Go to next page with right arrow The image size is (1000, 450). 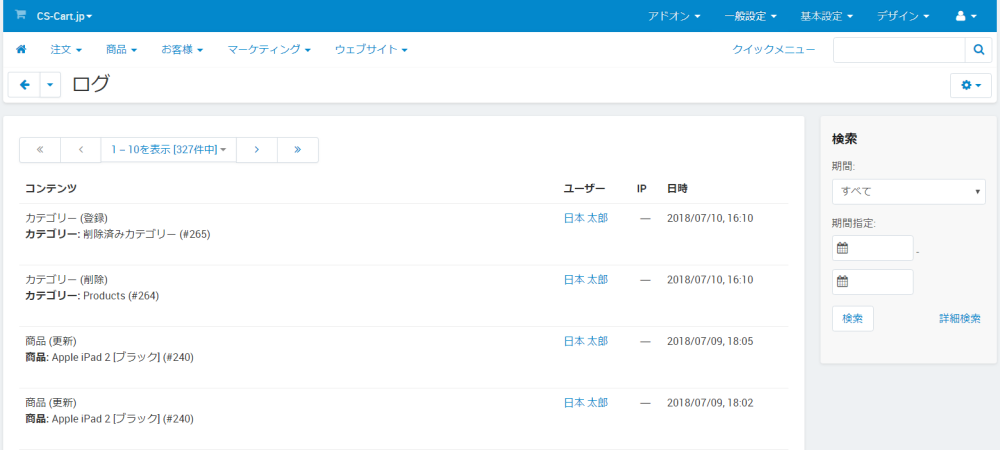tap(257, 150)
